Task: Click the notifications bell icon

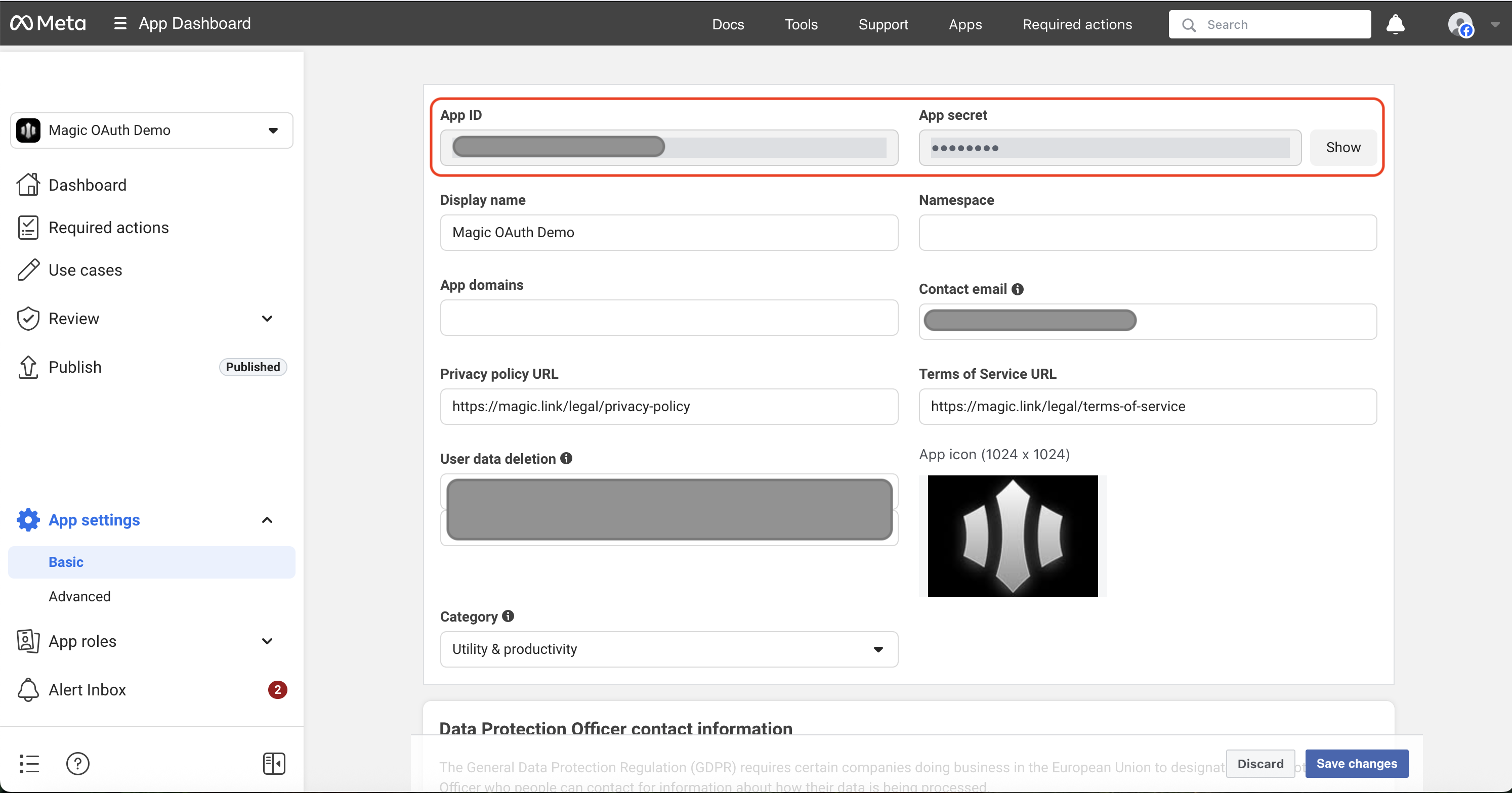Action: 1395,25
